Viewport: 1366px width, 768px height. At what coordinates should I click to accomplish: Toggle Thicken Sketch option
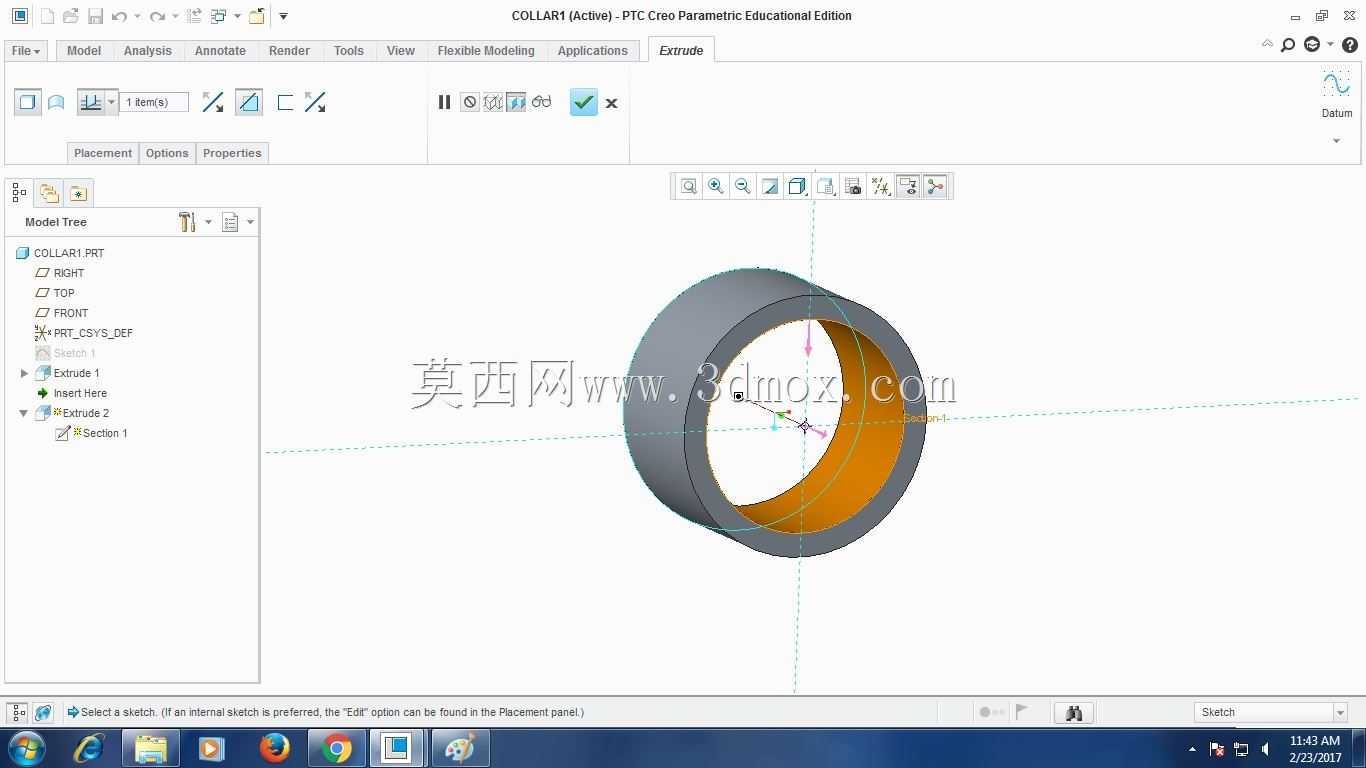(x=285, y=102)
